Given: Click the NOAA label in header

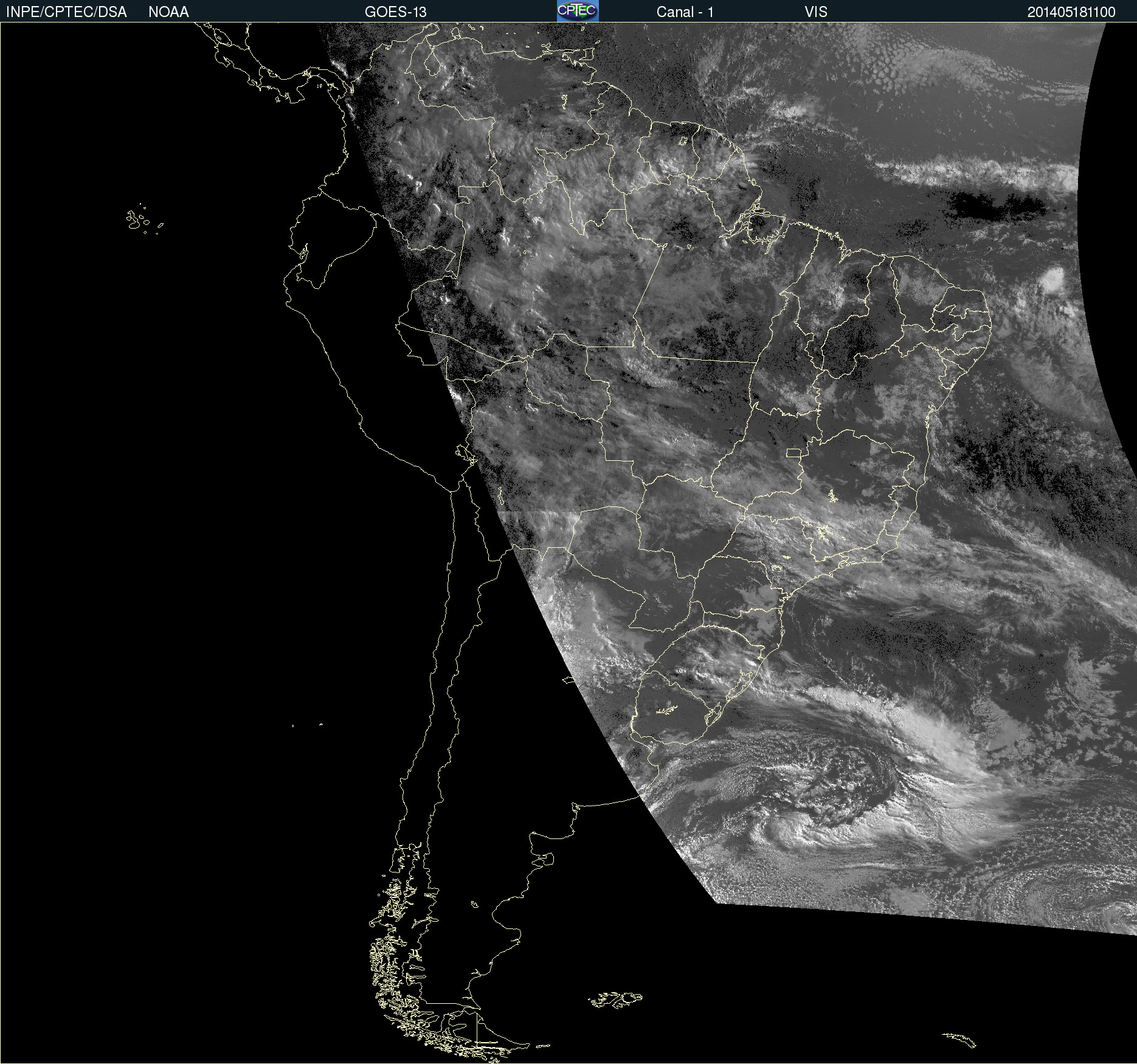Looking at the screenshot, I should coord(168,12).
